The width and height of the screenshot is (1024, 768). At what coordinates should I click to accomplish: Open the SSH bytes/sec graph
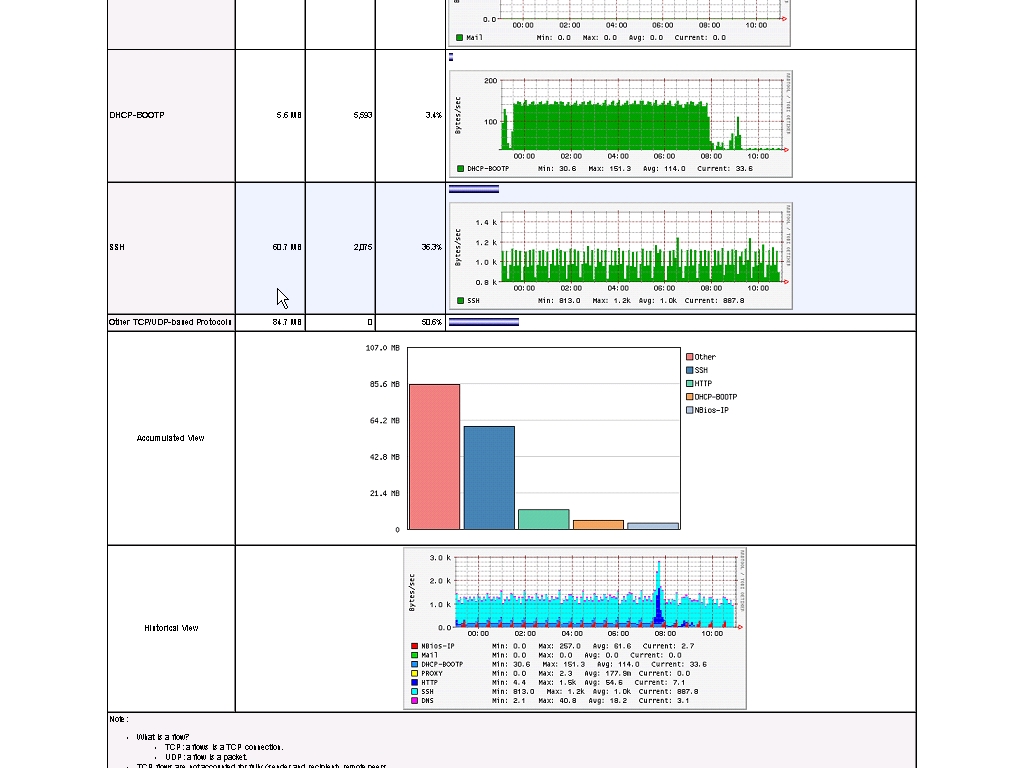point(620,256)
